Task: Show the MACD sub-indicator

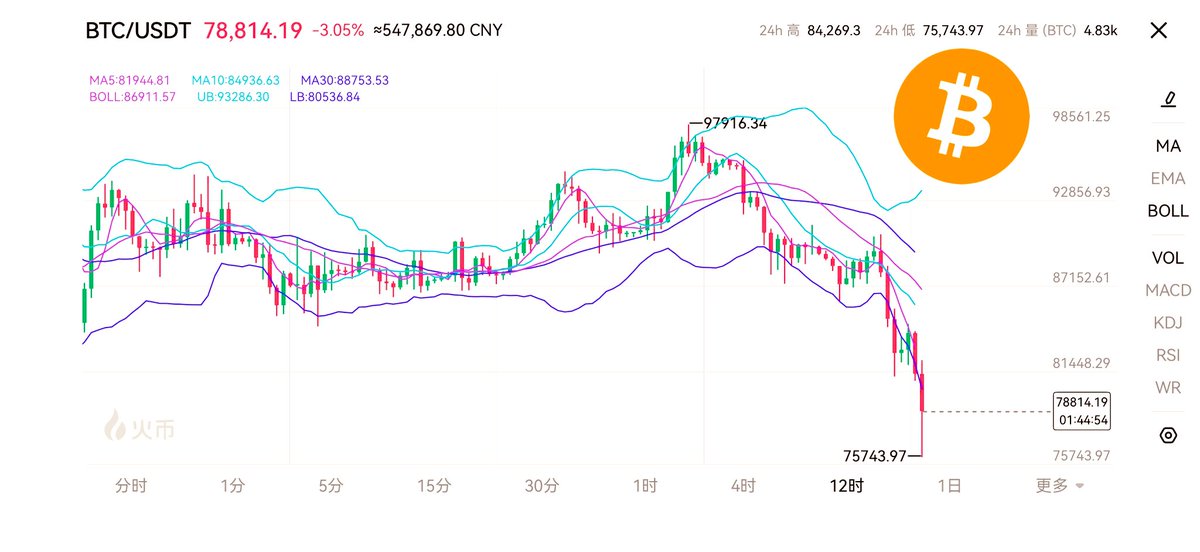Action: (x=1168, y=290)
